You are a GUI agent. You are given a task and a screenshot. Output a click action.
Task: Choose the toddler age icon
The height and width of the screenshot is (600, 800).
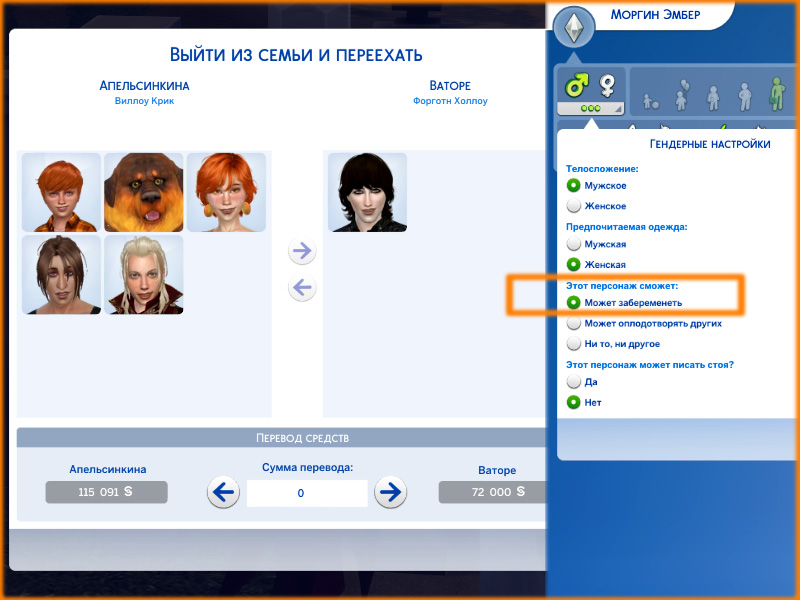pos(651,101)
